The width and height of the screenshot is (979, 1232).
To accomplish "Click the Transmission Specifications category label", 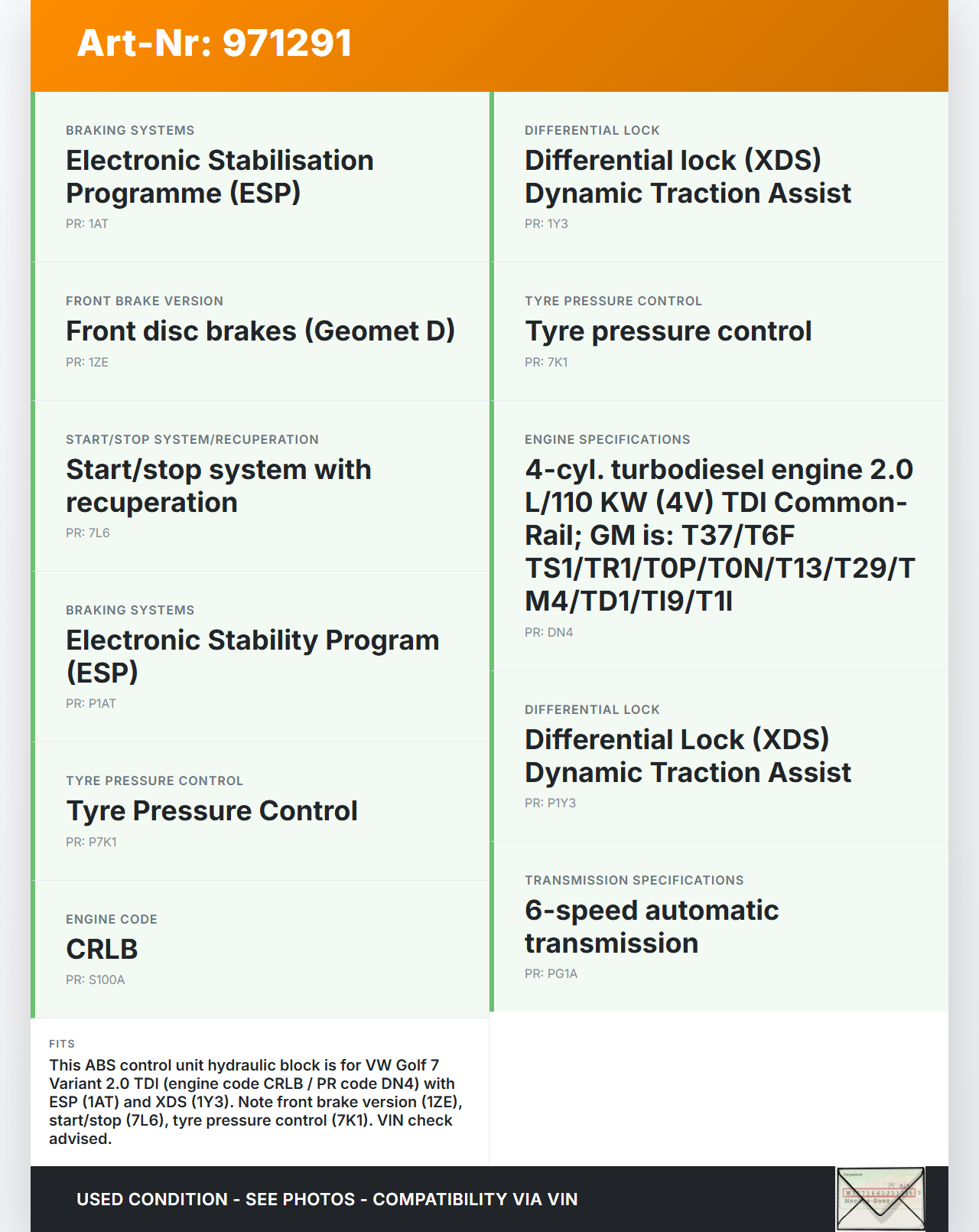I will tap(634, 881).
